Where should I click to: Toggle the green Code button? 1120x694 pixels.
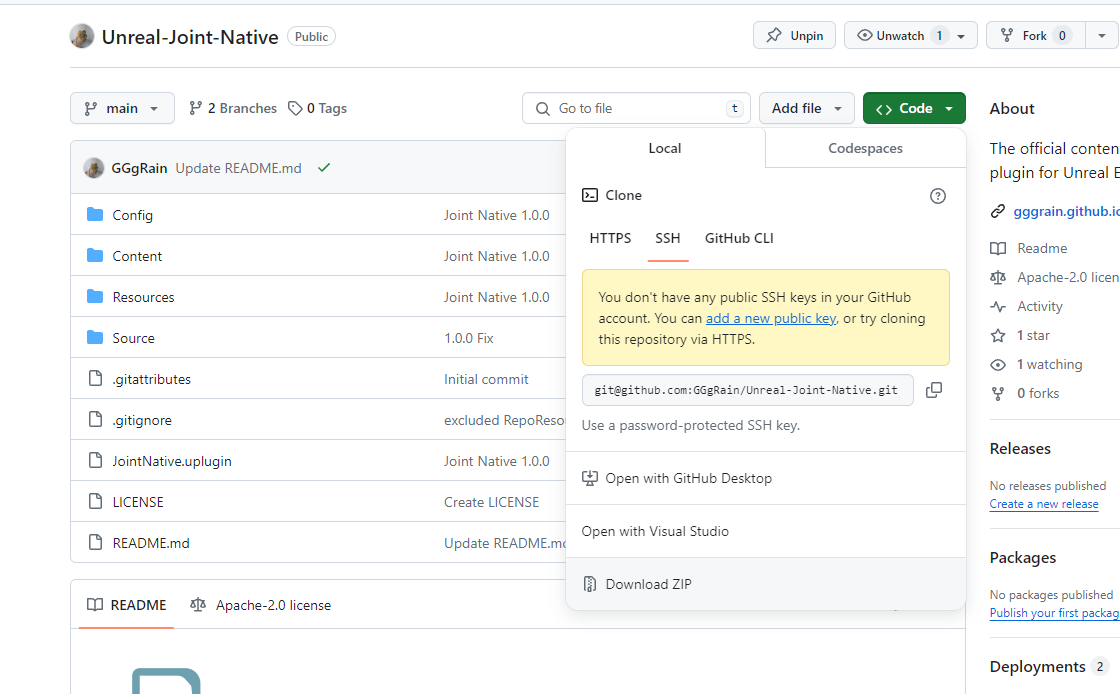(914, 108)
